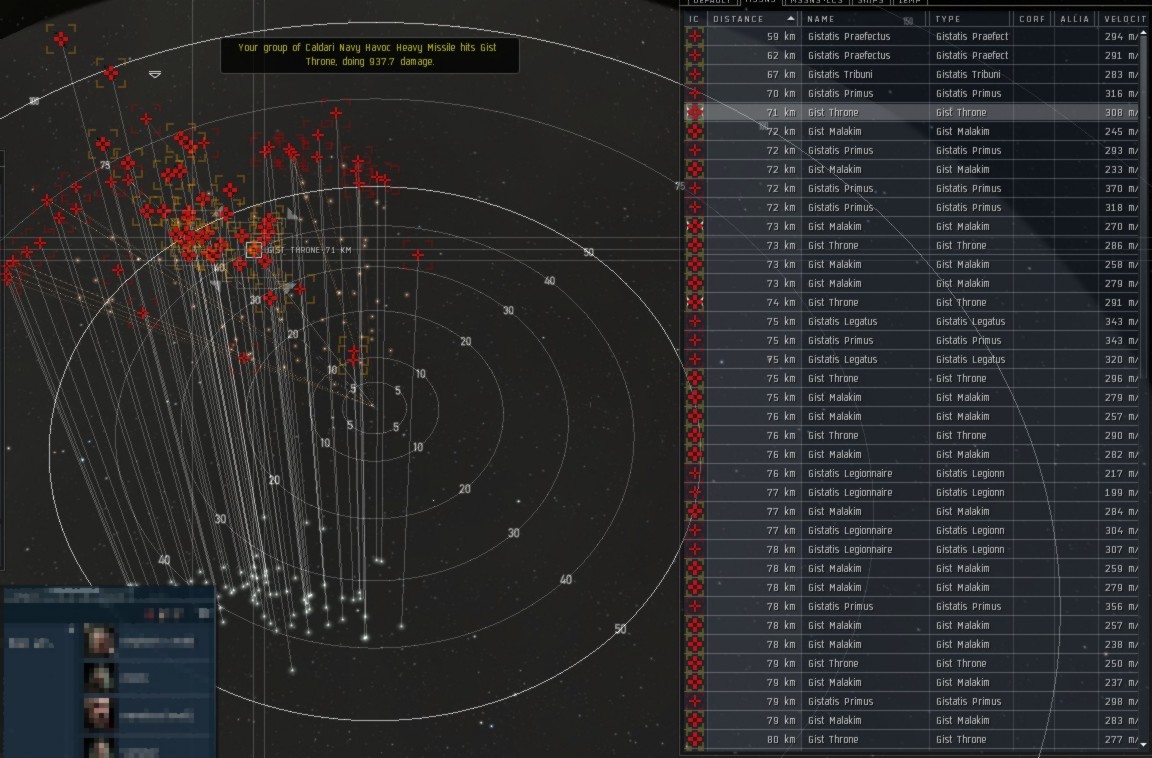Select icon of Gistatis Primus moving 370 m/s
This screenshot has height=758, width=1152.
[694, 188]
